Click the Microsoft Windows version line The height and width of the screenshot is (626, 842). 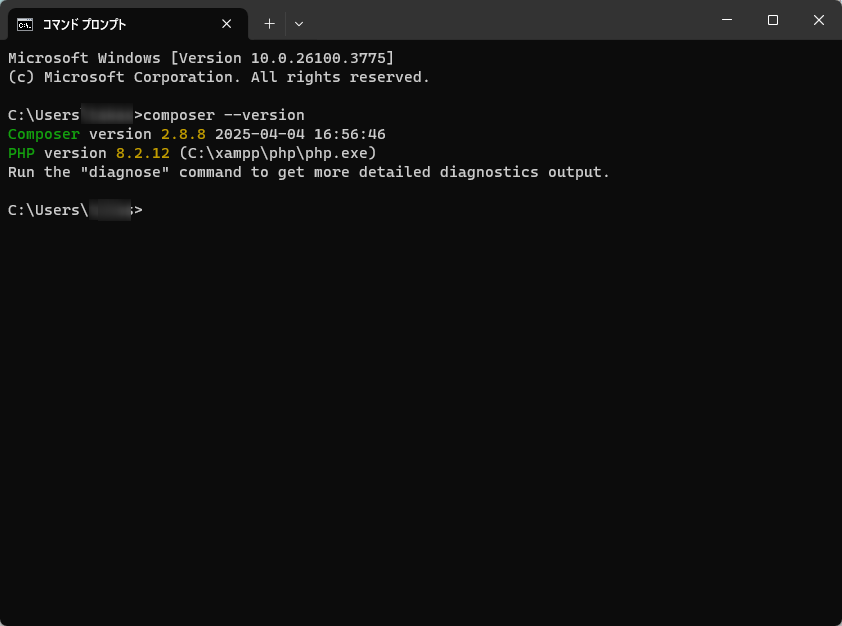click(201, 58)
